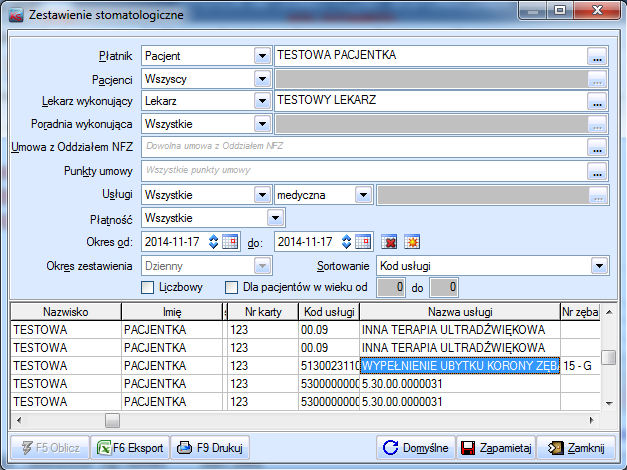Click the ellipsis button for Lekarz wykonujący
This screenshot has width=627, height=470.
click(x=598, y=100)
